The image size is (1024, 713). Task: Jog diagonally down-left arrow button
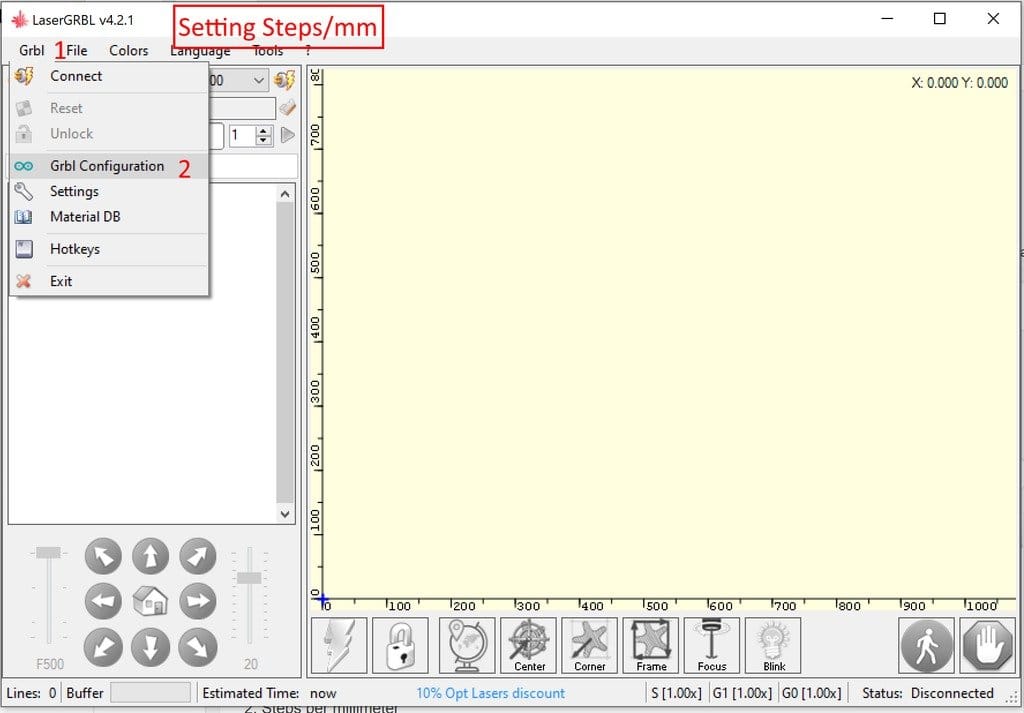coord(103,647)
